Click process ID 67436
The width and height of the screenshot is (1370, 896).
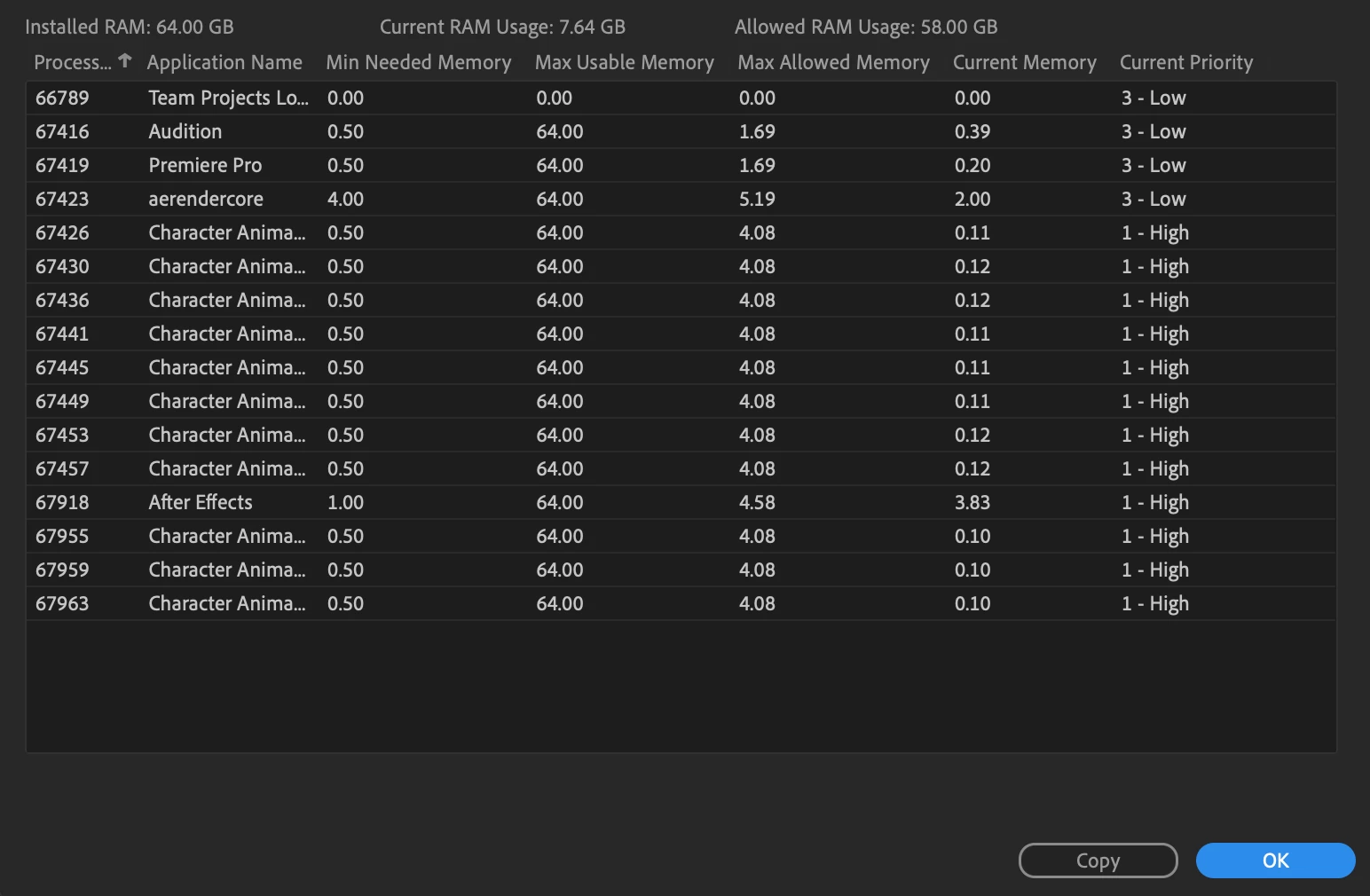(x=62, y=300)
